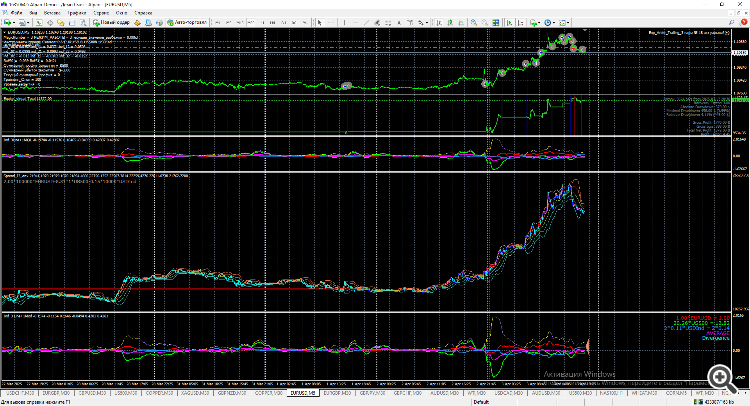Zoom in on the chart
Viewport: 750px width, 406px height.
pyautogui.click(x=474, y=22)
